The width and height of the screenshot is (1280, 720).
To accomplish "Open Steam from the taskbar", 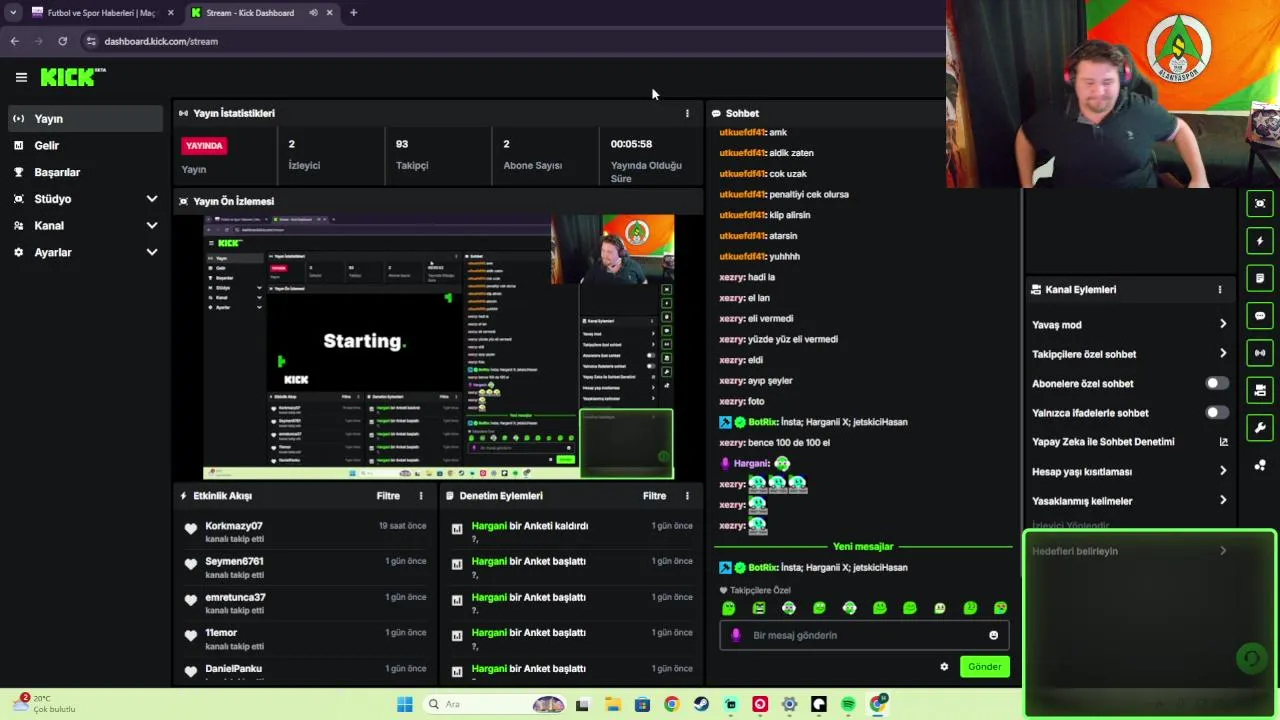I will click(x=701, y=704).
